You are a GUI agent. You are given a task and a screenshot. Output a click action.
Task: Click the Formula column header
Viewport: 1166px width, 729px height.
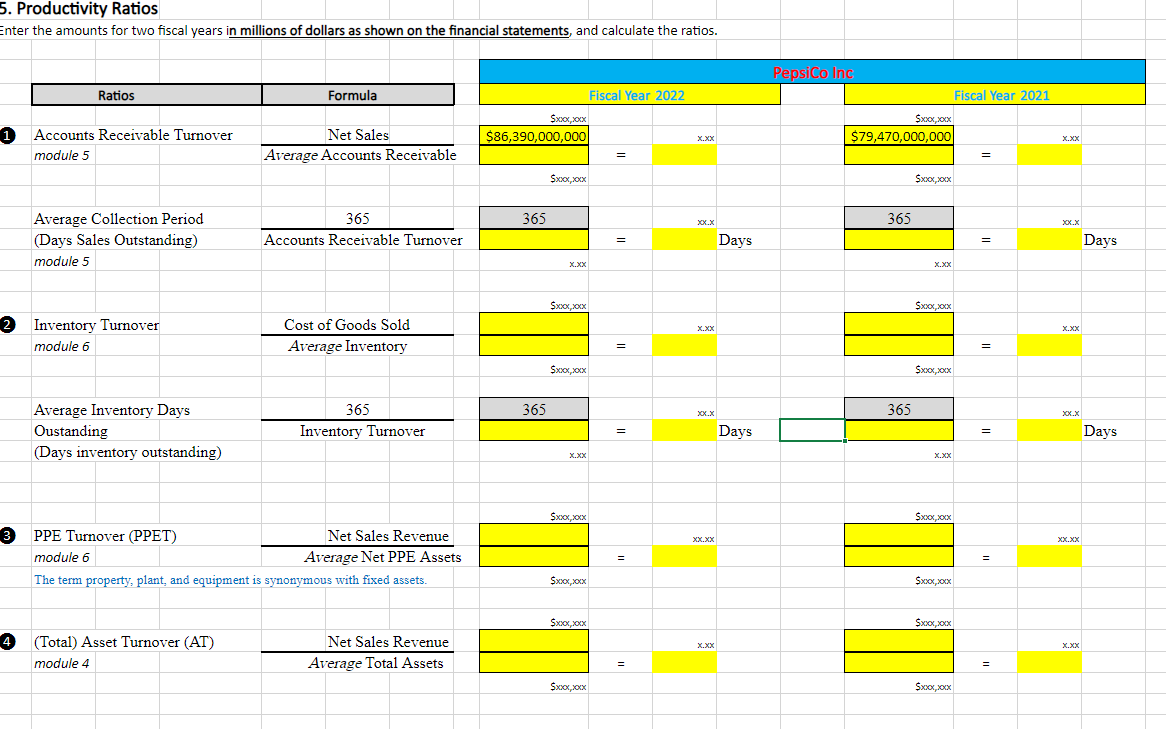point(358,95)
